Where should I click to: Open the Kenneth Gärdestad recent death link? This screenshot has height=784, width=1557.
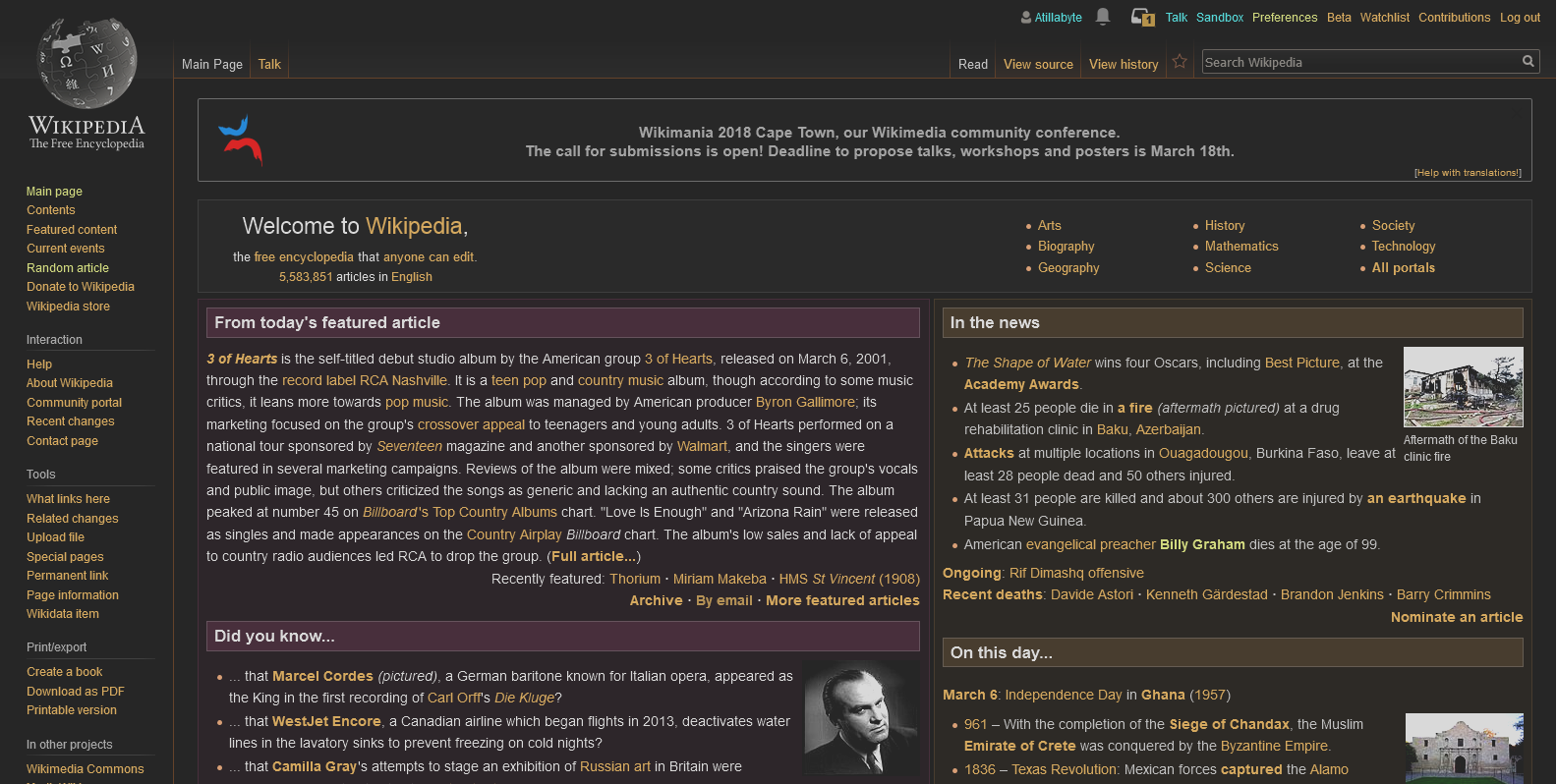[x=1207, y=594]
